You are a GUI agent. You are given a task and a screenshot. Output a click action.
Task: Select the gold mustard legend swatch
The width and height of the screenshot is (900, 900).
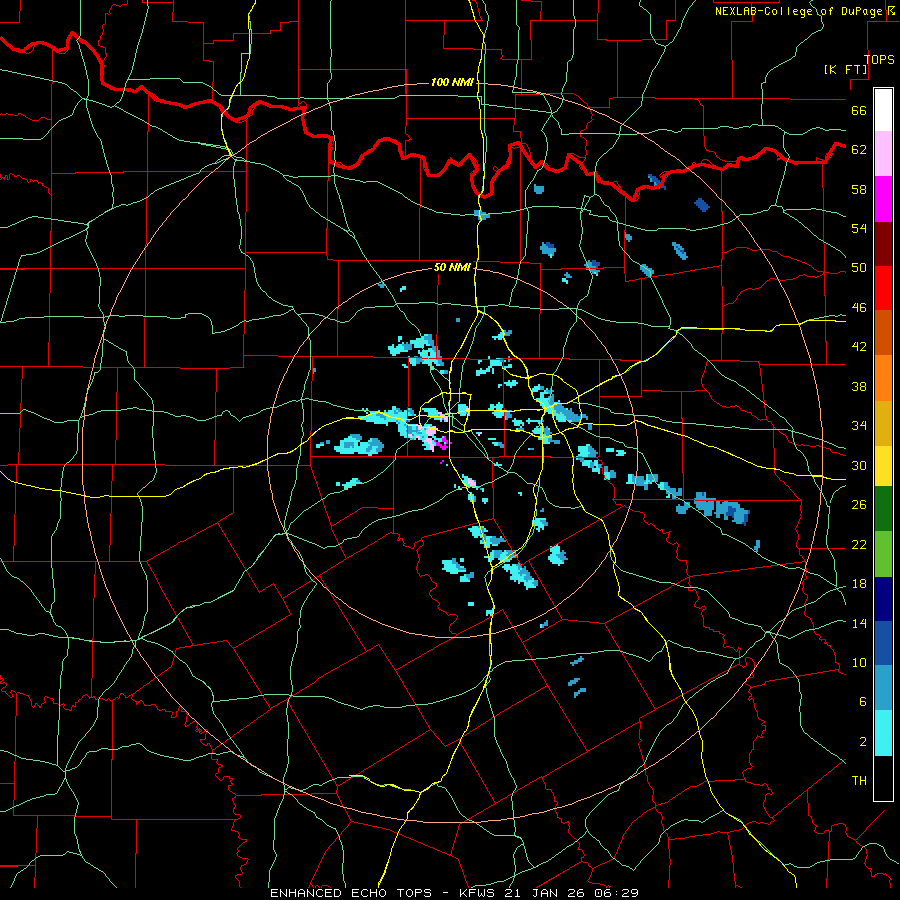[x=883, y=424]
